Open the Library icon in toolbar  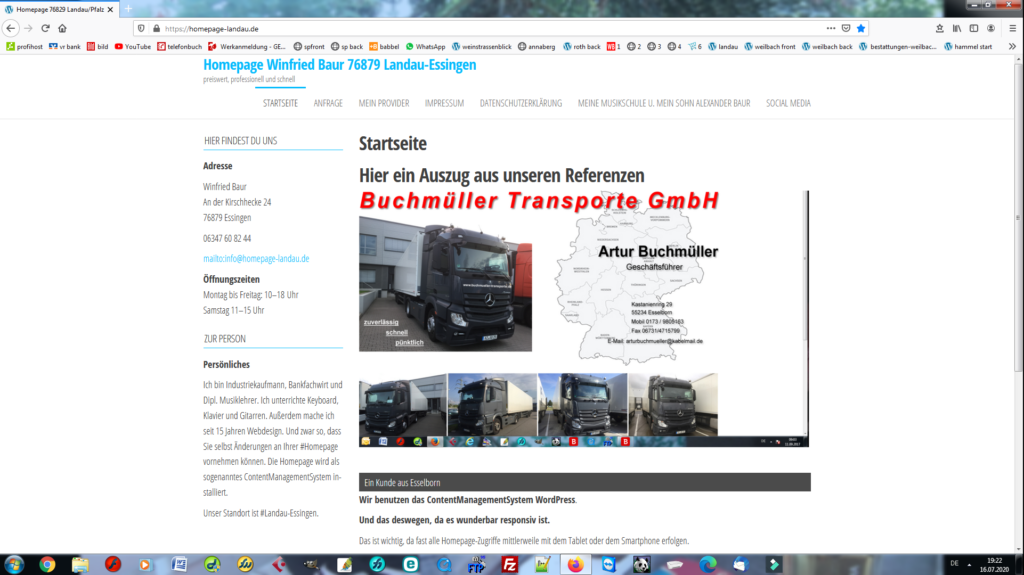tap(957, 28)
